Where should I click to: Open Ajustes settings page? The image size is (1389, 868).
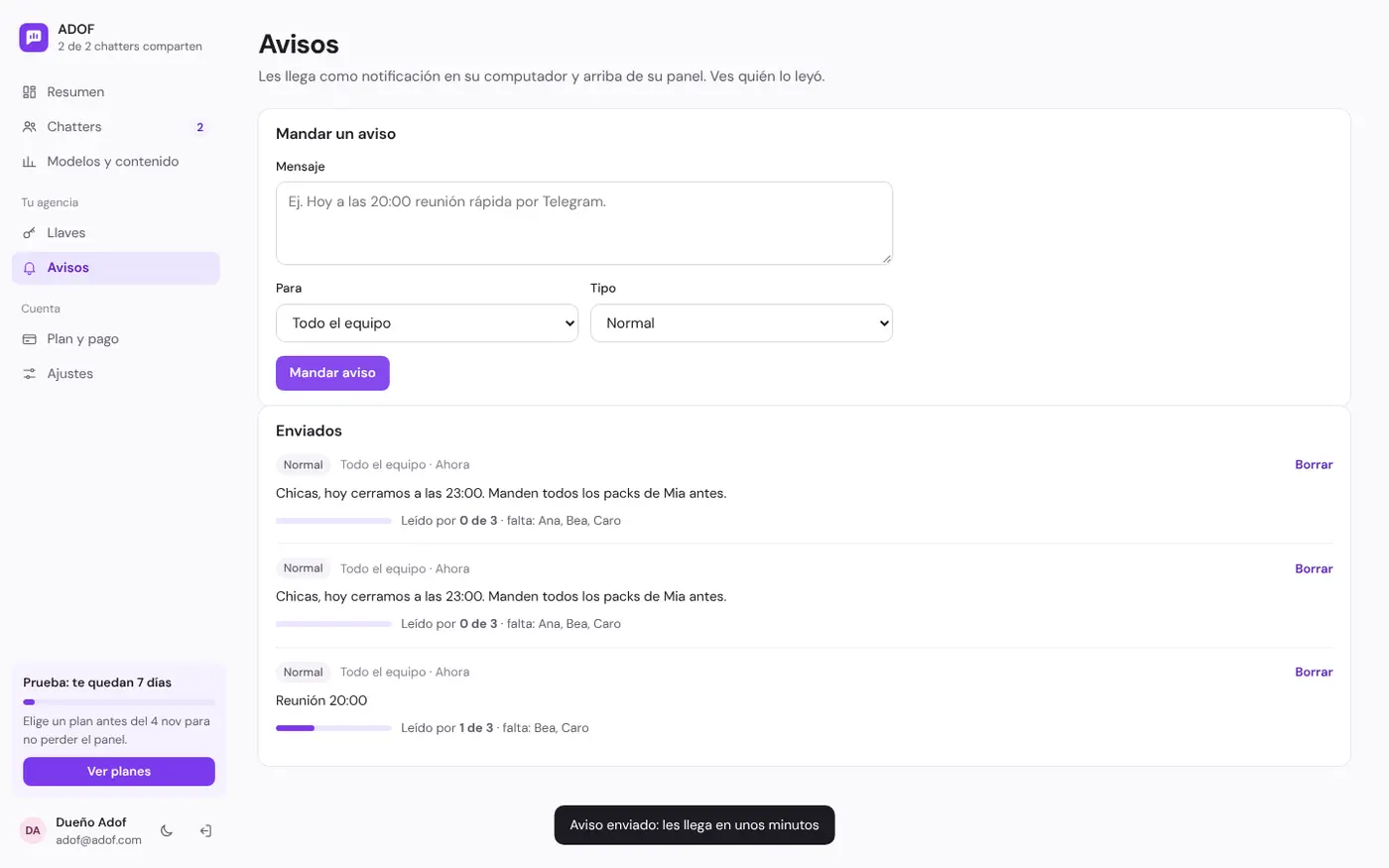tap(116, 374)
